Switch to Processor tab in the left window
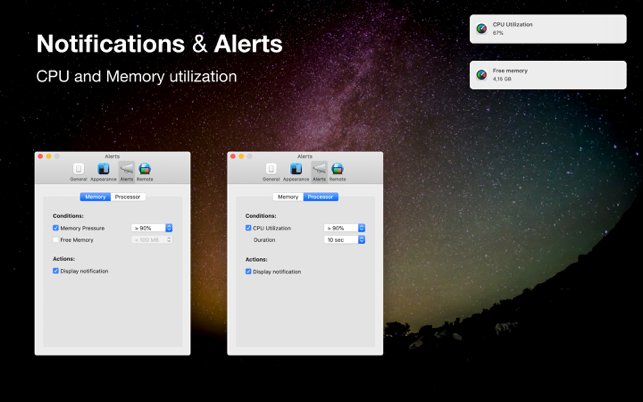 128,197
